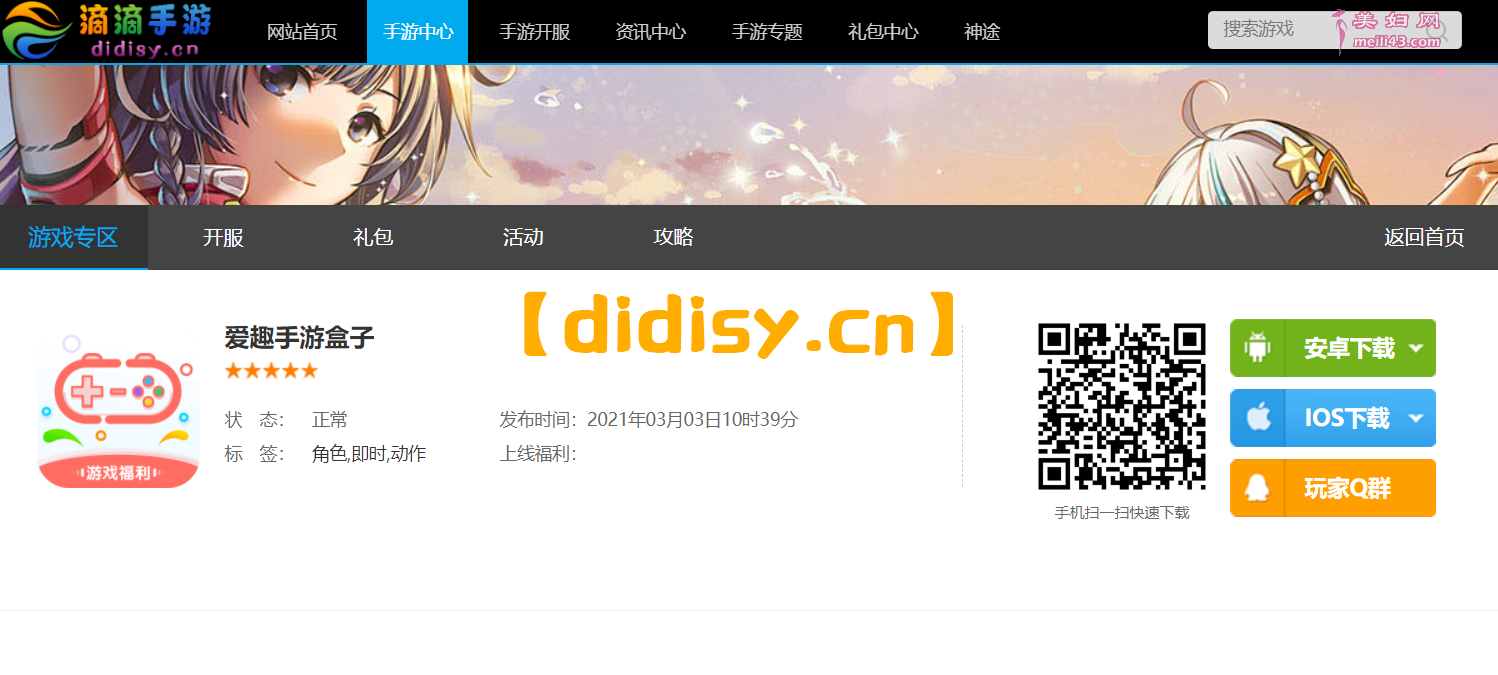Open the 手游专题 menu item
This screenshot has height=675, width=1498.
[767, 32]
